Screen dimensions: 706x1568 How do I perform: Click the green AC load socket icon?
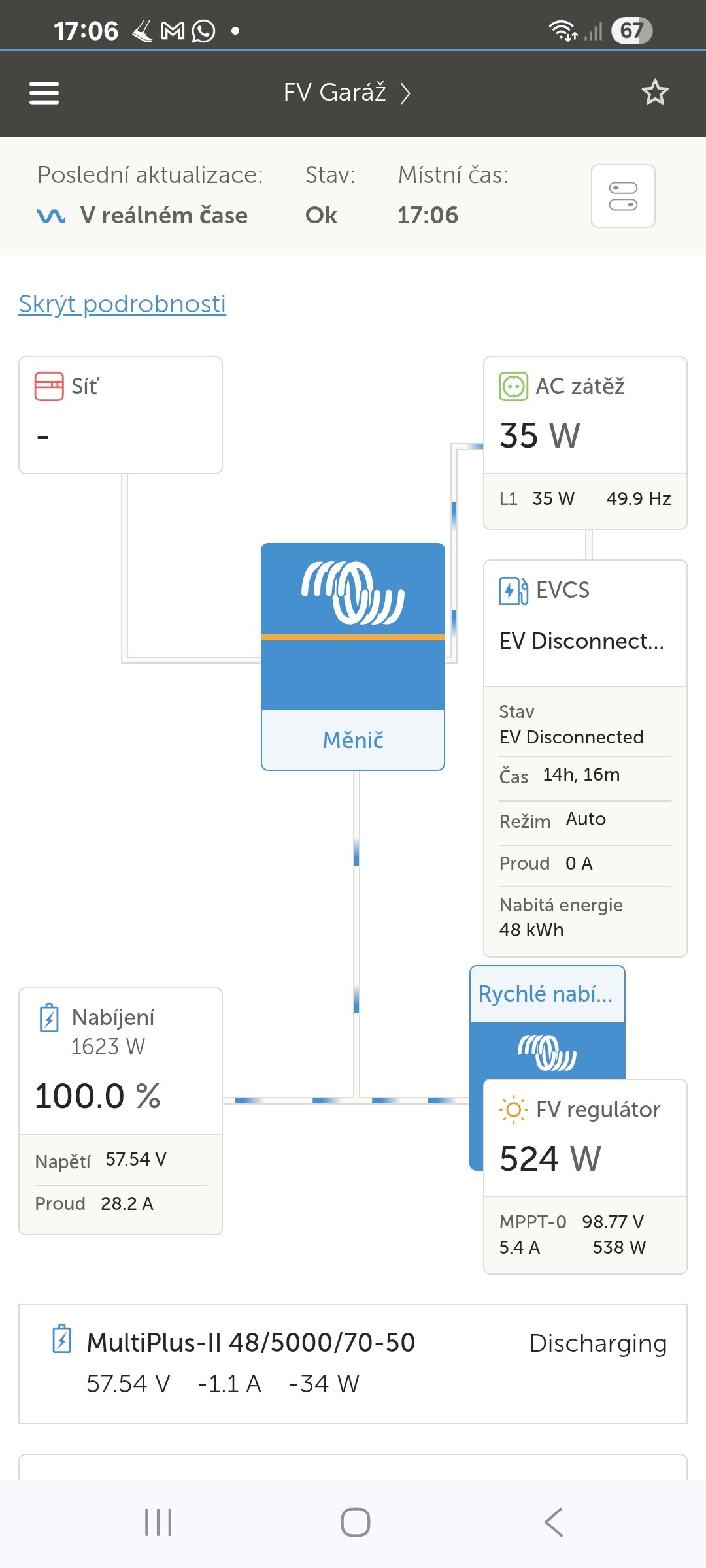pyautogui.click(x=513, y=386)
